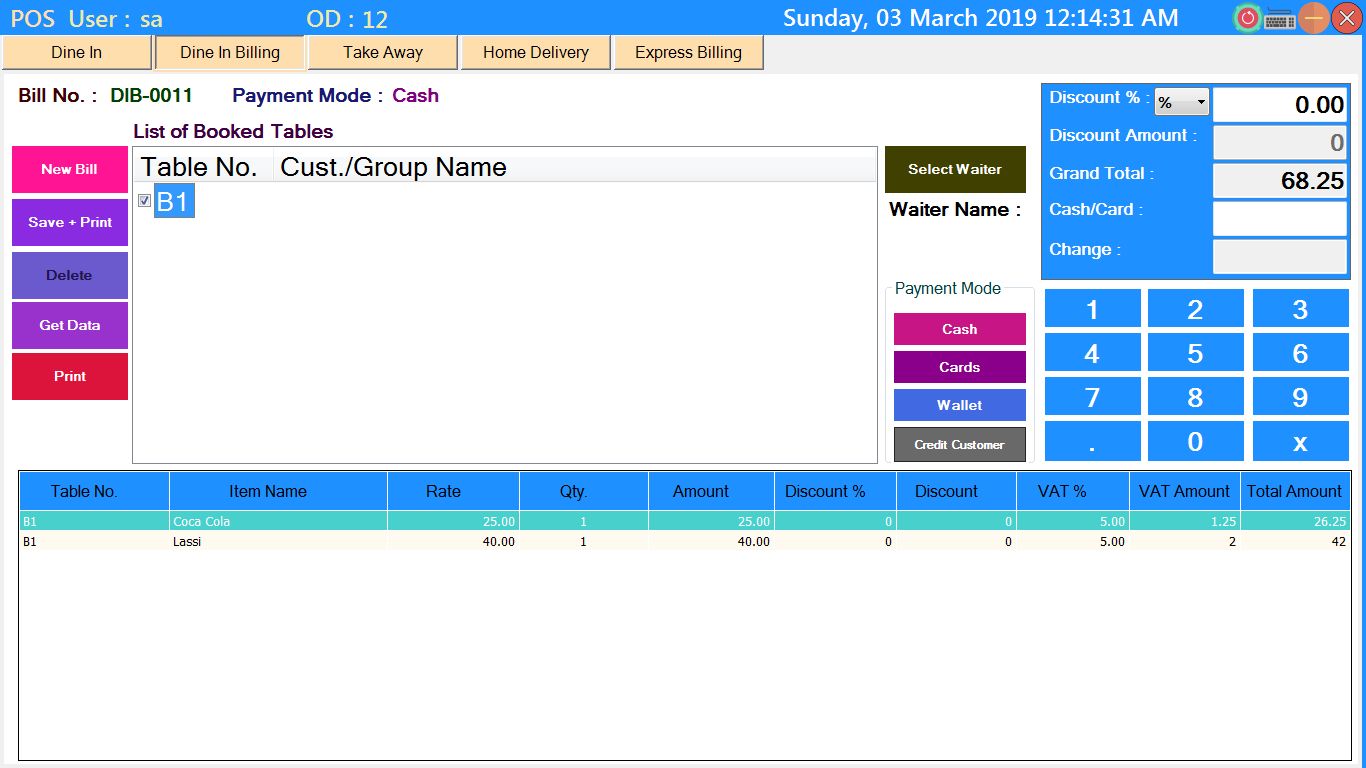Tap digit 0 on the keypad
Screen dimensions: 1366x768
[x=1195, y=442]
